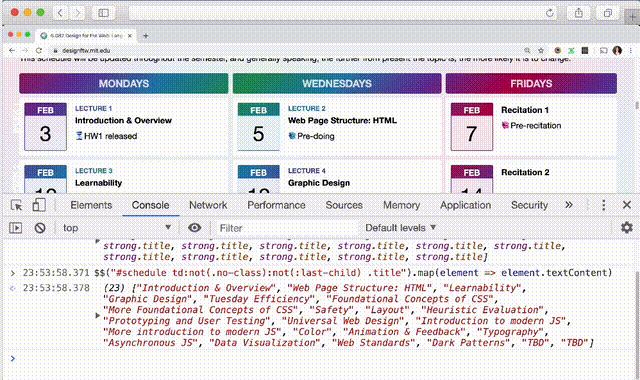This screenshot has height=380, width=640.
Task: Open the Learnability lecture
Action: [98, 183]
